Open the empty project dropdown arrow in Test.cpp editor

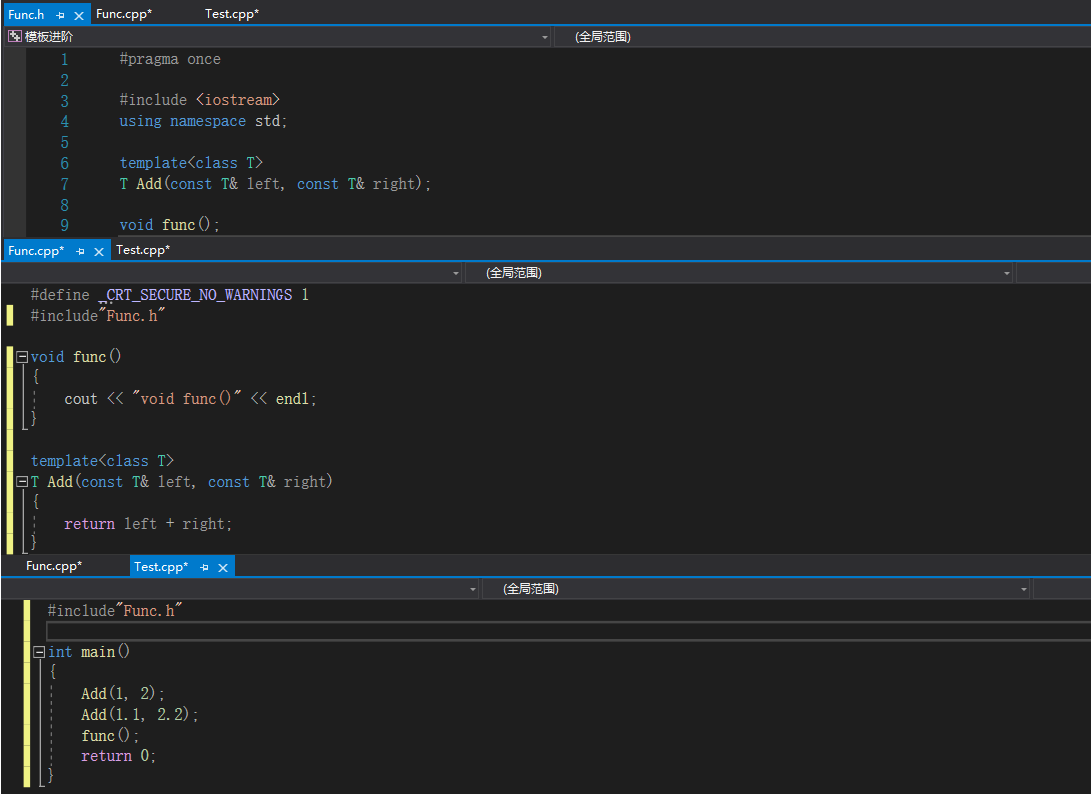click(x=472, y=589)
